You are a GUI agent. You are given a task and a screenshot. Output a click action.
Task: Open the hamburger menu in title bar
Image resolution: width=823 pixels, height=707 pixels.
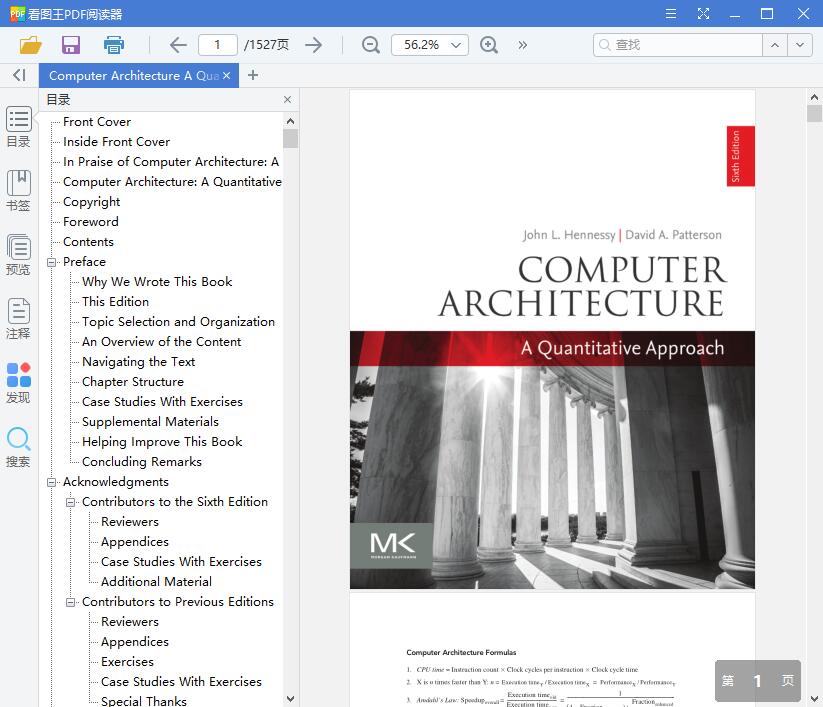[671, 14]
